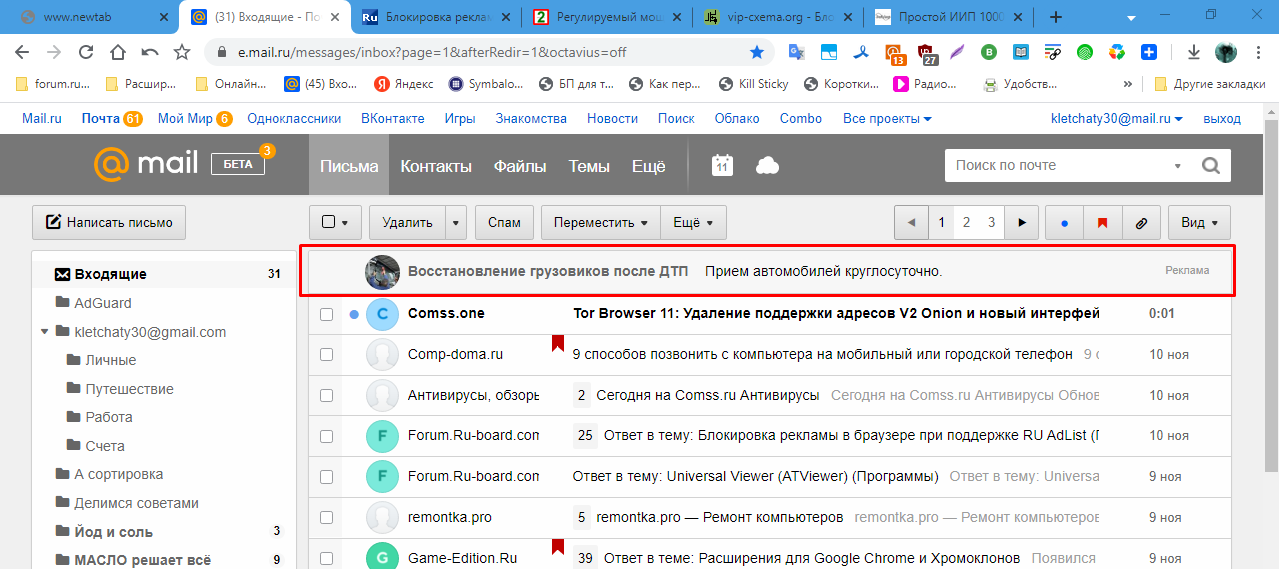Switch to Контакты tab
Image resolution: width=1279 pixels, height=569 pixels.
pyautogui.click(x=436, y=167)
